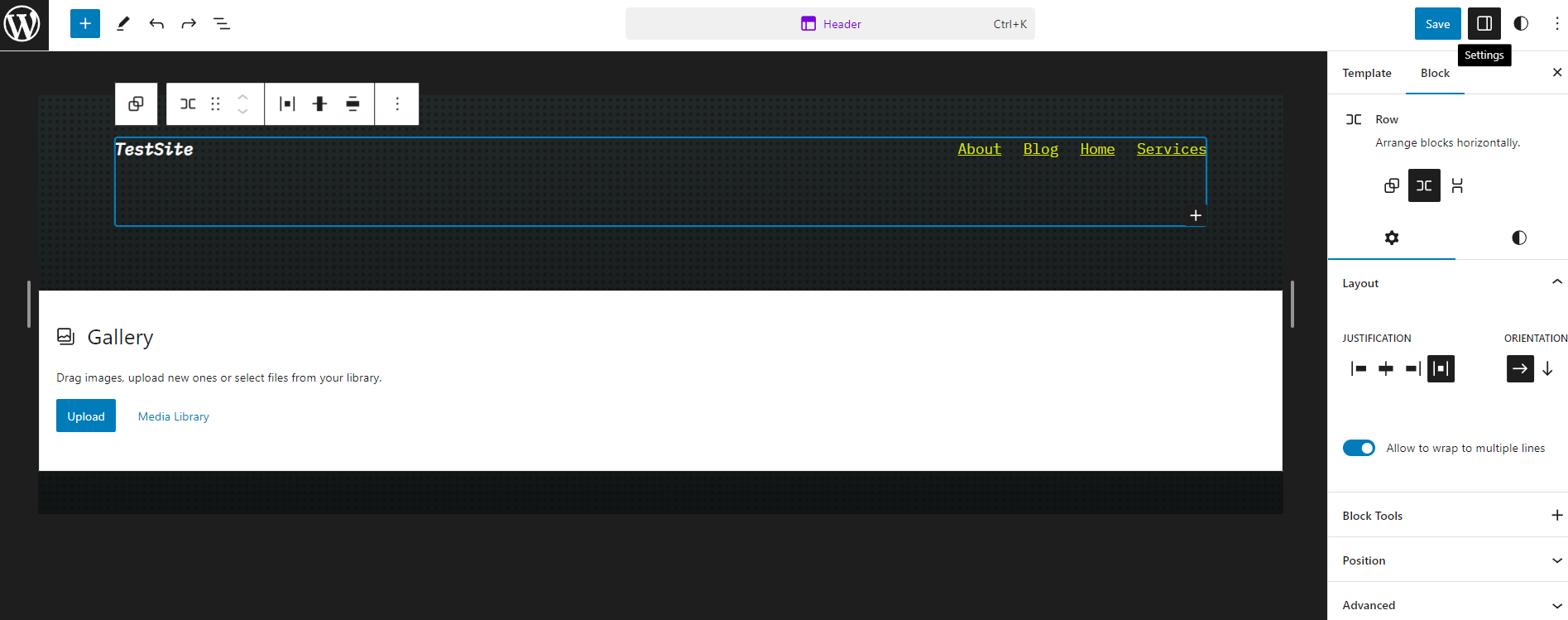The height and width of the screenshot is (620, 1568).
Task: Expand the Advanced panel
Action: [x=1448, y=605]
